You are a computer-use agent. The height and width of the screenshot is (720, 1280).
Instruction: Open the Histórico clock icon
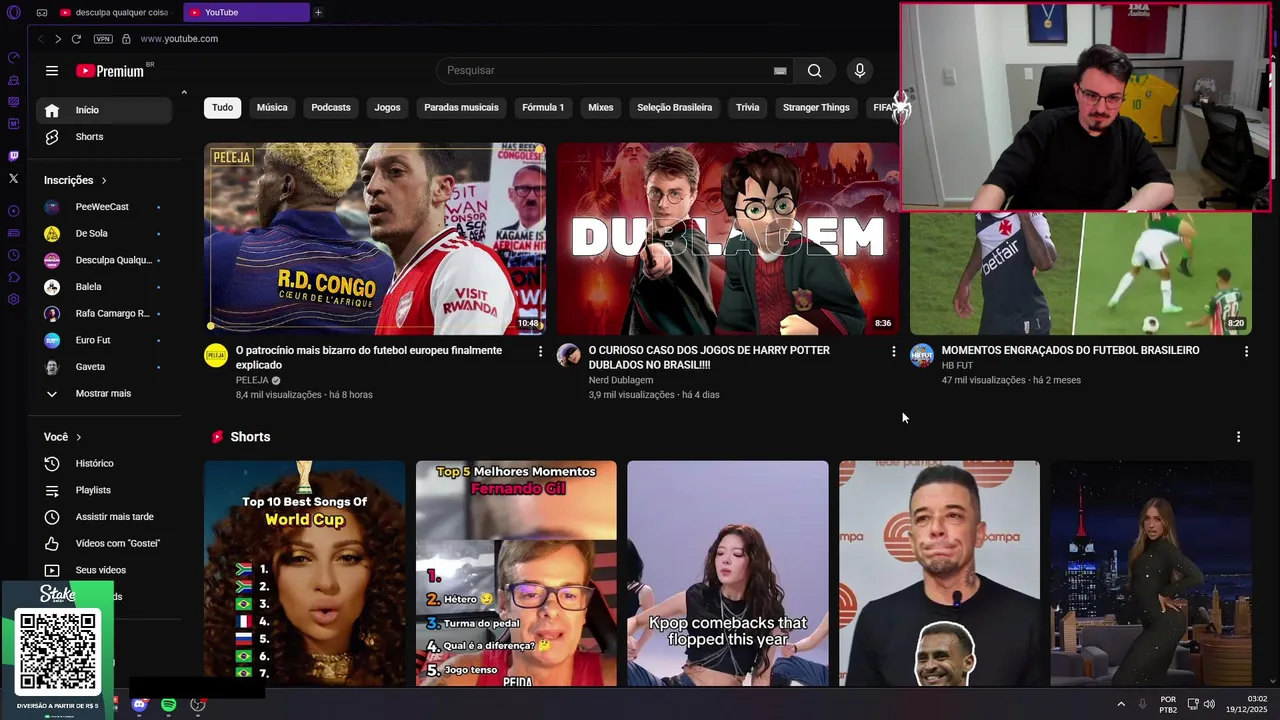(52, 464)
